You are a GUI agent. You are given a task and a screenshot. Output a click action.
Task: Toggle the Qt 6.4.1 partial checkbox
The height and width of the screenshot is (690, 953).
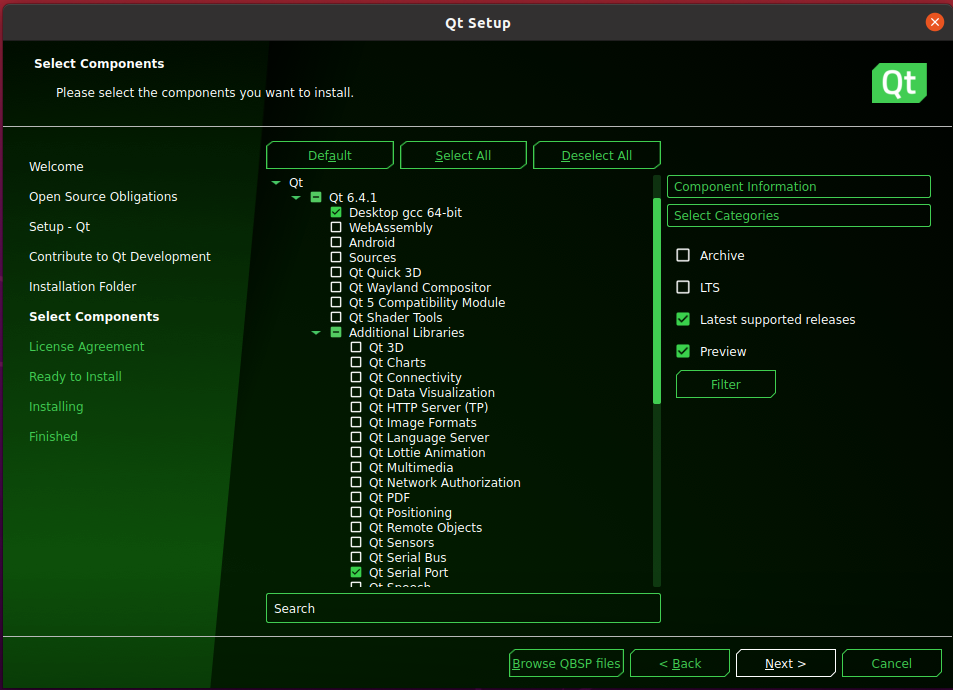coord(316,197)
